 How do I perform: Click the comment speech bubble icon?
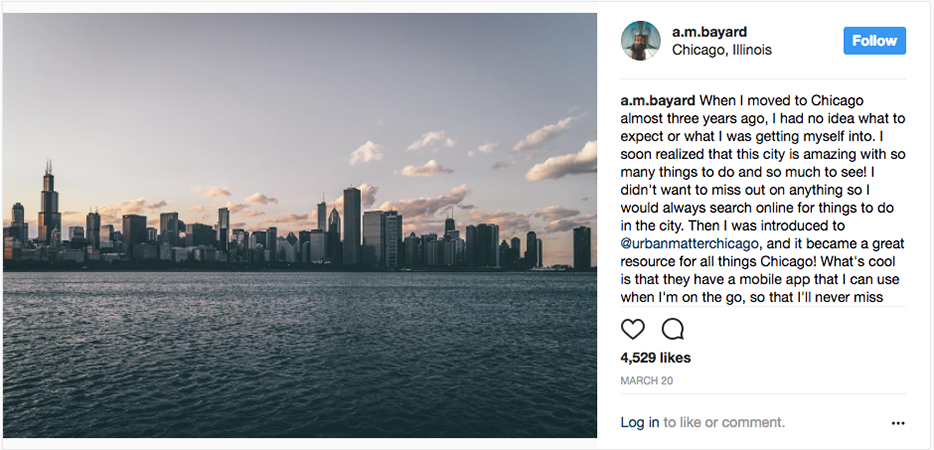673,329
